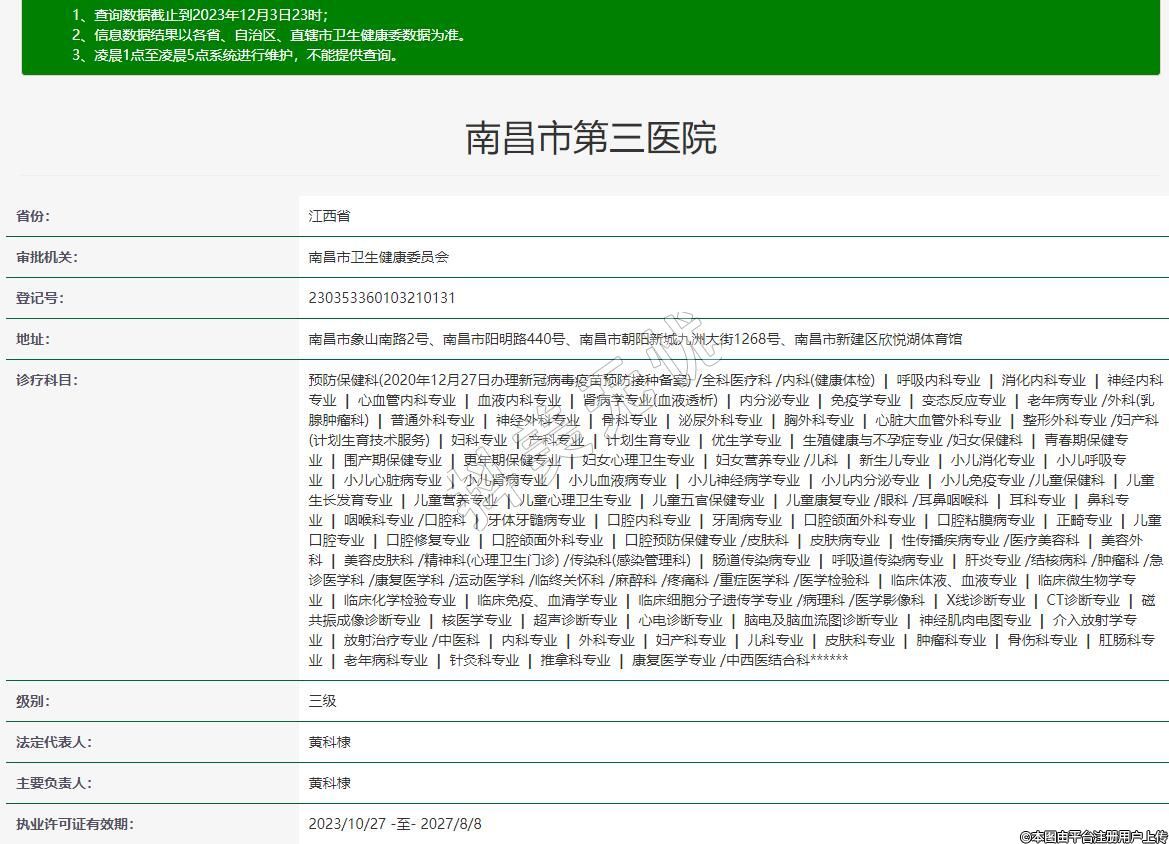Click the 法定代表人 field label
1169x844 pixels.
[53, 742]
